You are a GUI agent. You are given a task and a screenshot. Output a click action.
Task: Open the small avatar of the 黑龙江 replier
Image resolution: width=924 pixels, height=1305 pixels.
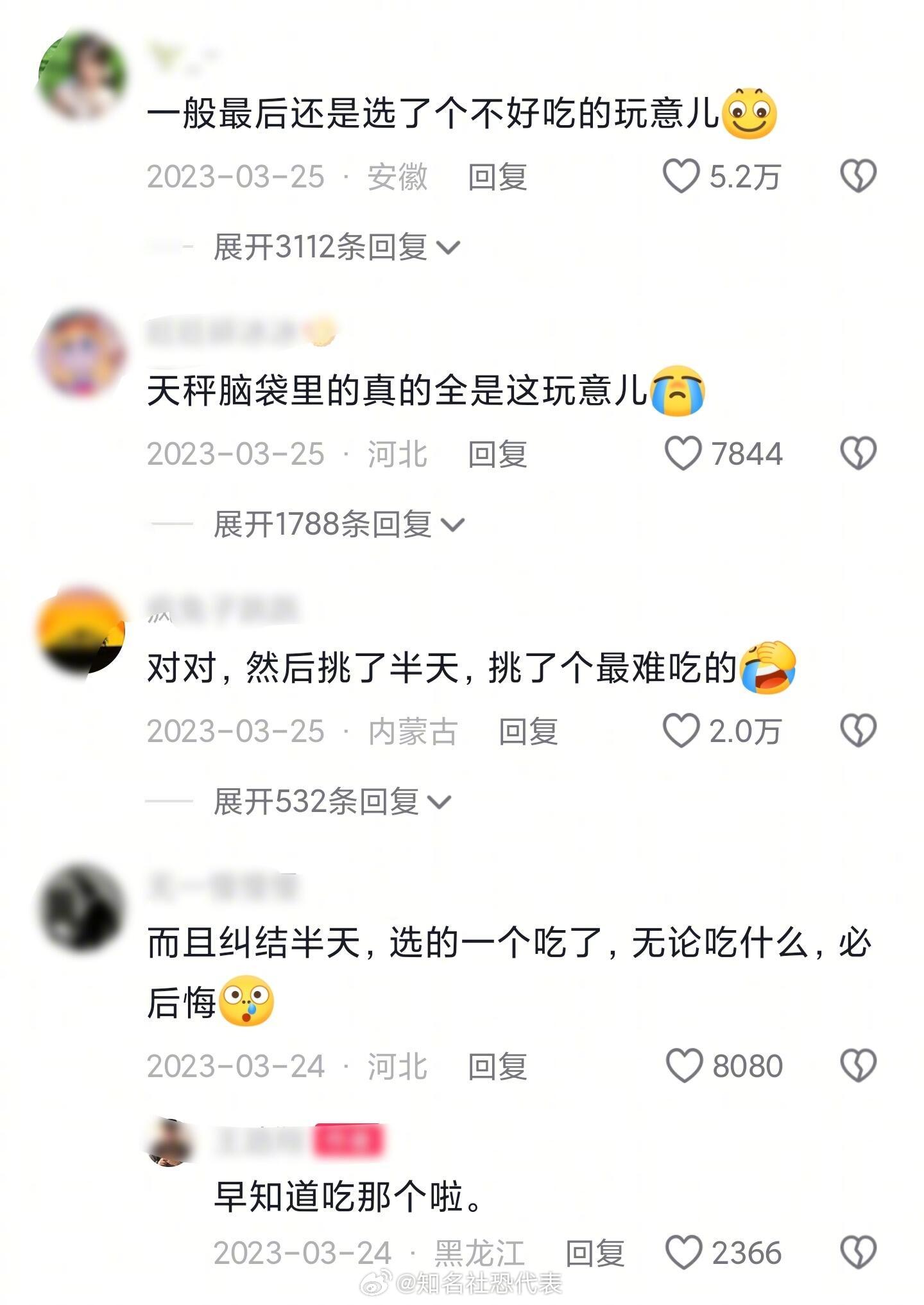click(169, 1142)
